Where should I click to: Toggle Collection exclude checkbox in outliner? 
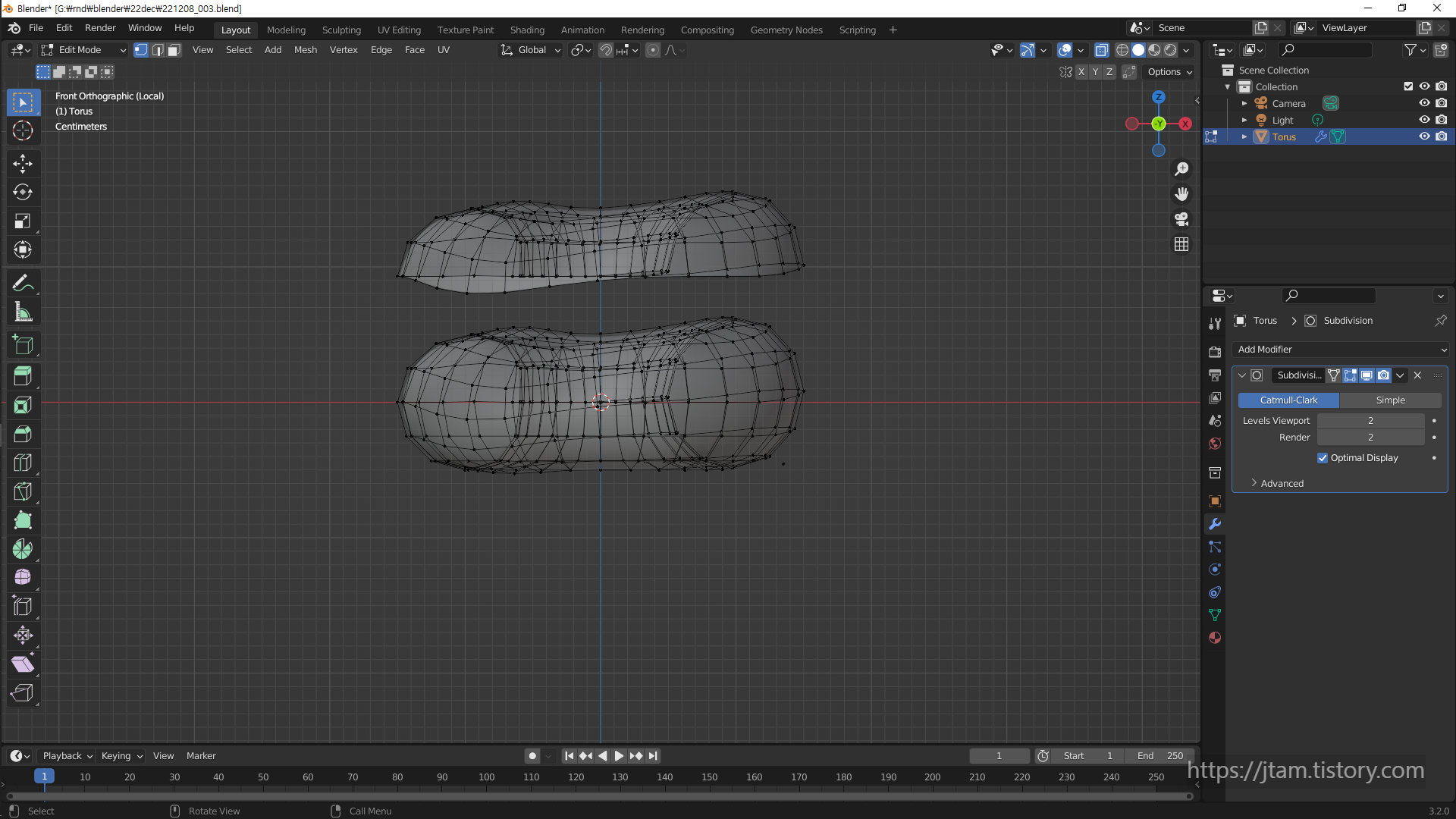pyautogui.click(x=1408, y=86)
